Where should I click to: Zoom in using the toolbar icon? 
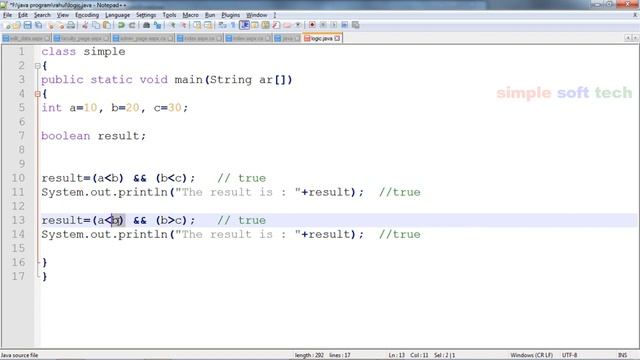[x=173, y=25]
